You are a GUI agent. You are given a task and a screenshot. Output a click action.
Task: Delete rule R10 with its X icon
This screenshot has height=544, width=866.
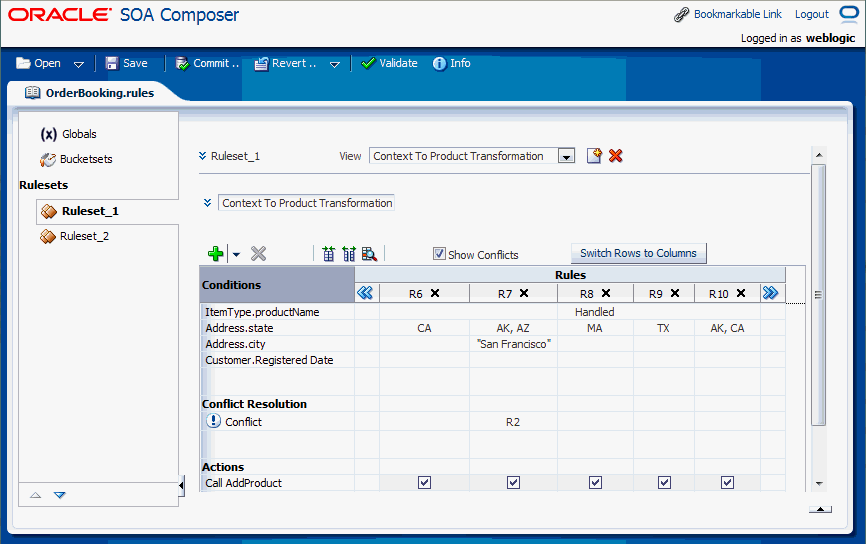(741, 293)
